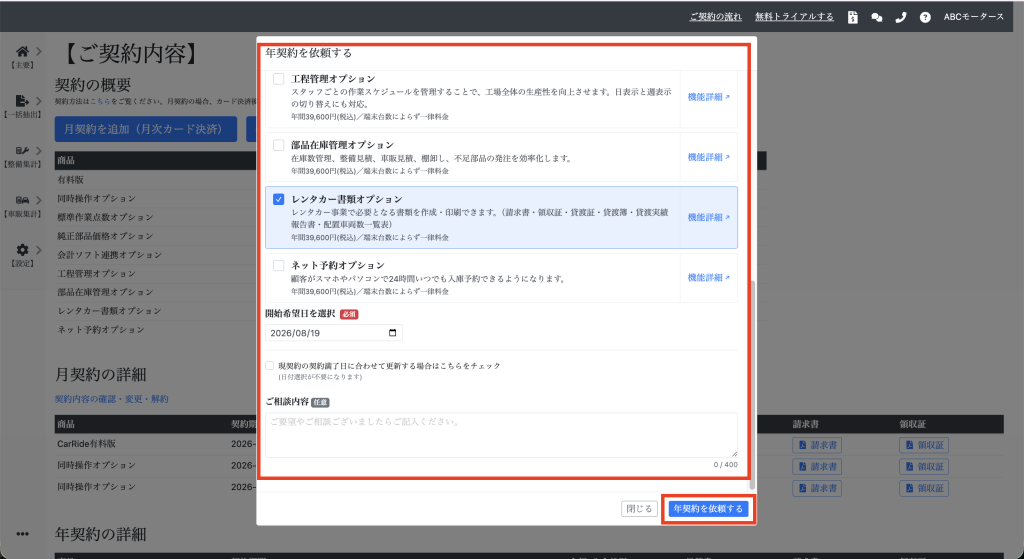Click the 開始希望日 date input field
The height and width of the screenshot is (559, 1024).
[334, 333]
